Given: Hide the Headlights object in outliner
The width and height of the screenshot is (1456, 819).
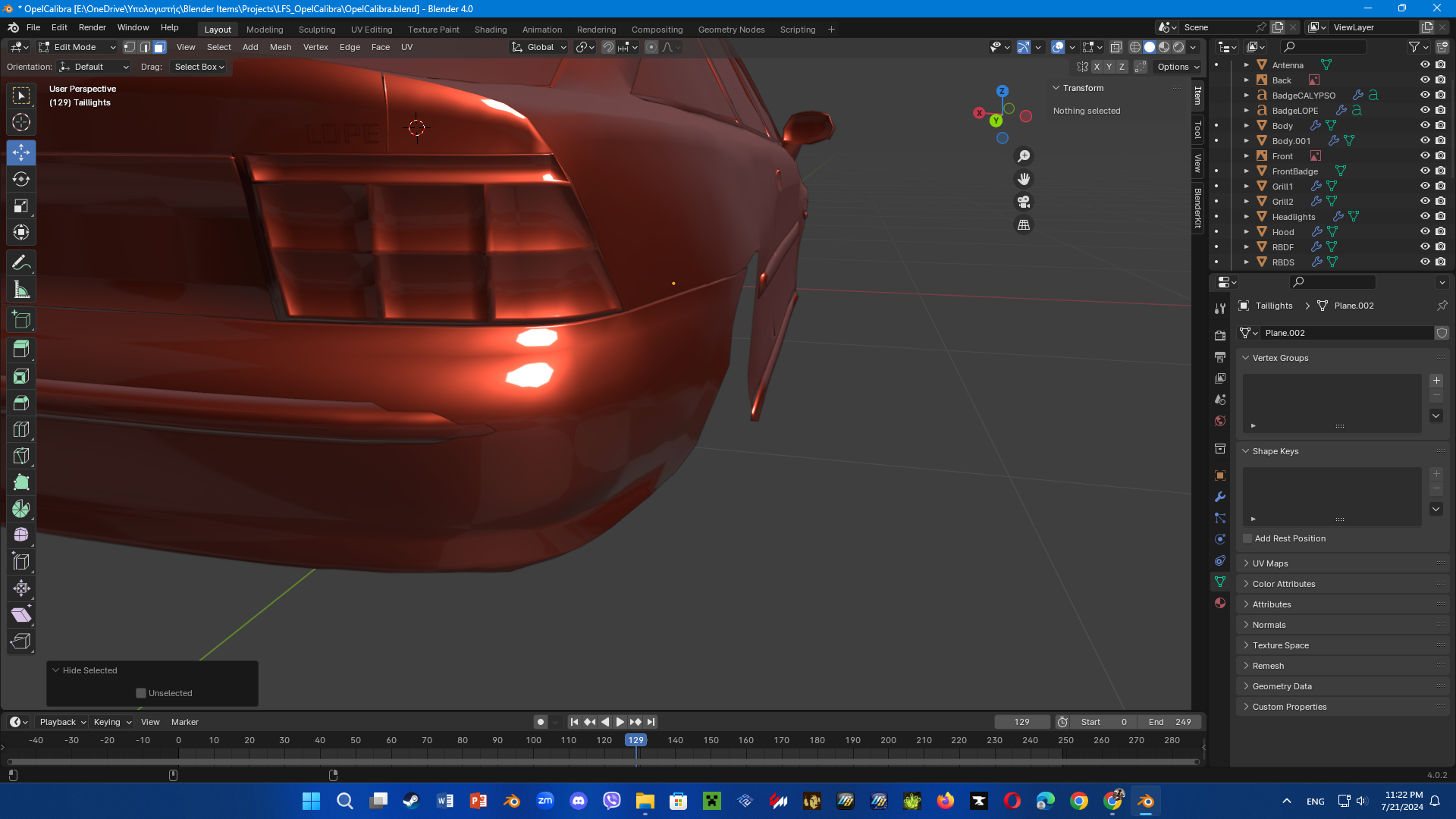Looking at the screenshot, I should coord(1425,217).
